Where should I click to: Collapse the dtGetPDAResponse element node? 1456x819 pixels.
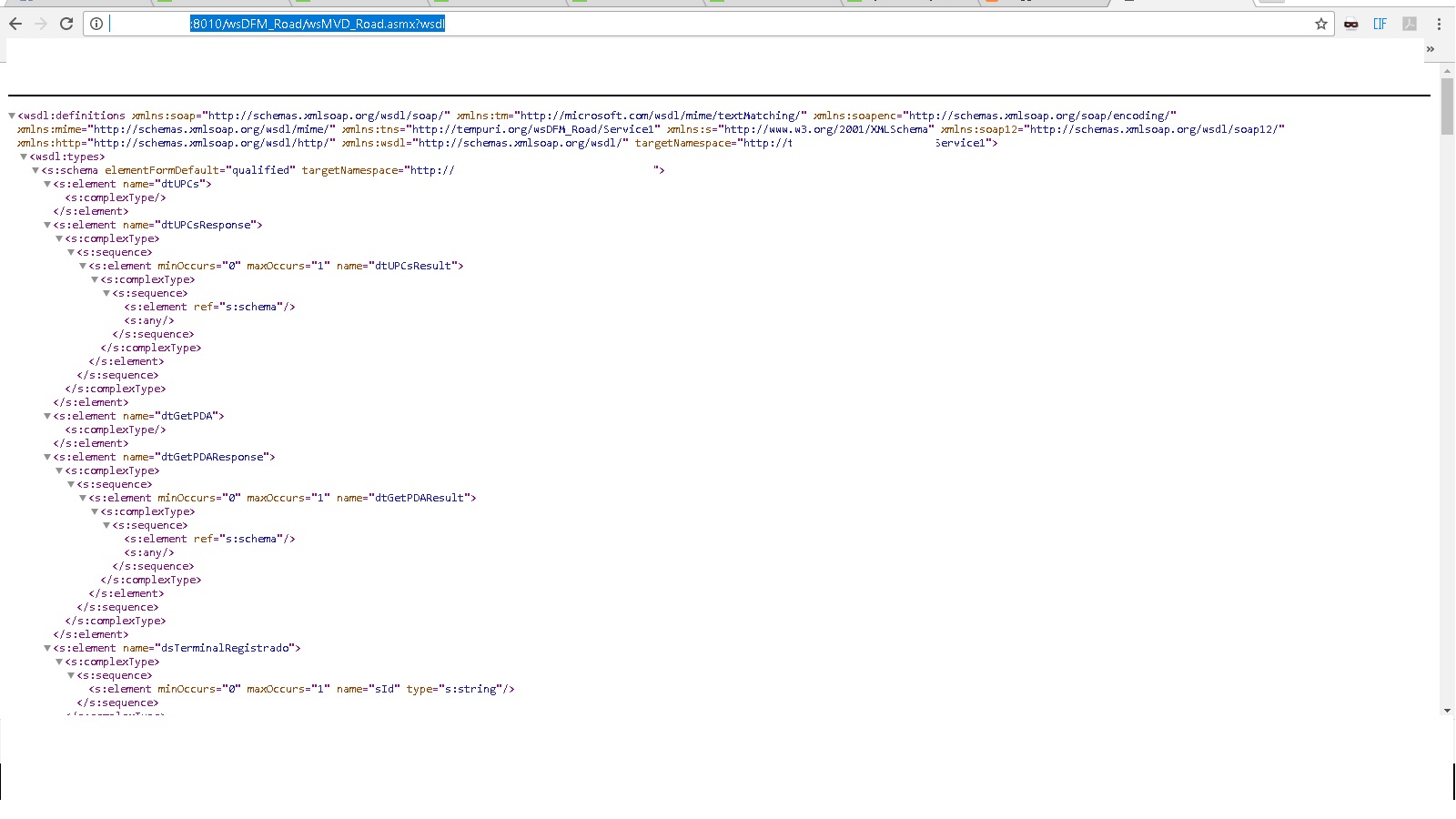coord(47,457)
